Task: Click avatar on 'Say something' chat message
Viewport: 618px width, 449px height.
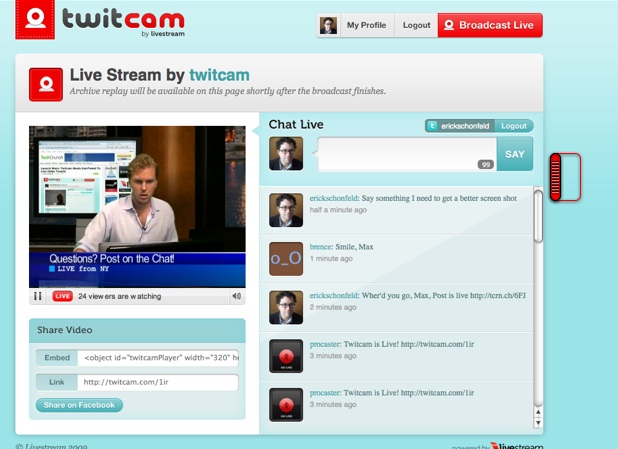Action: point(286,210)
